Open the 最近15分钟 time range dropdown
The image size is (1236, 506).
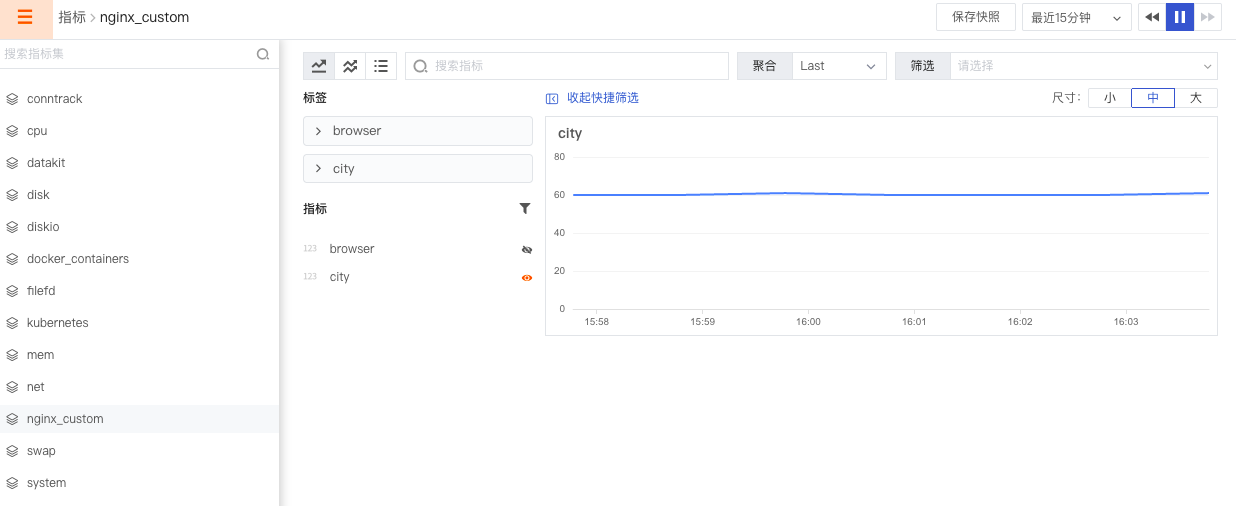point(1076,18)
